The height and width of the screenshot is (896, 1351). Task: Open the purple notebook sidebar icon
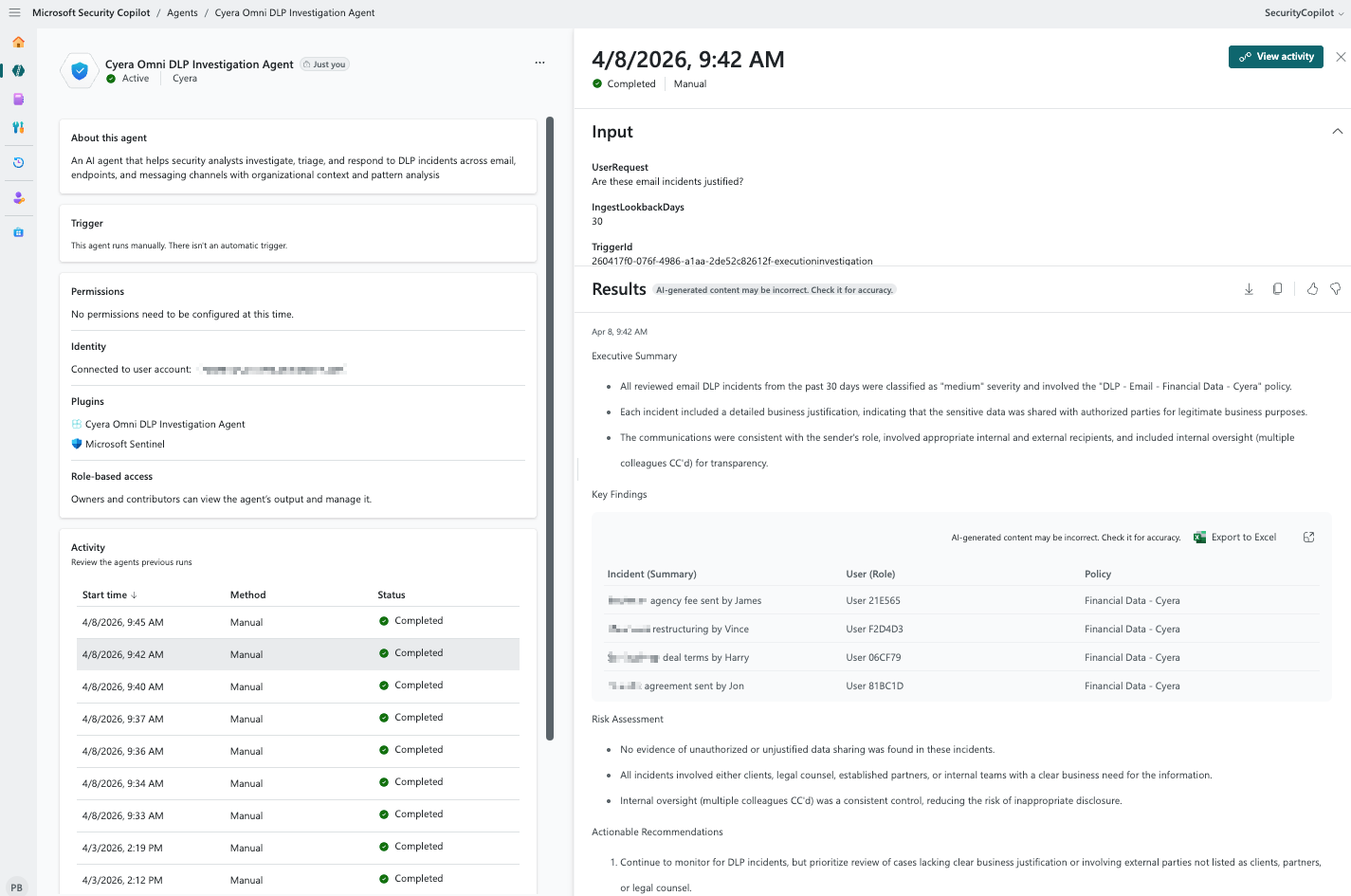click(18, 100)
